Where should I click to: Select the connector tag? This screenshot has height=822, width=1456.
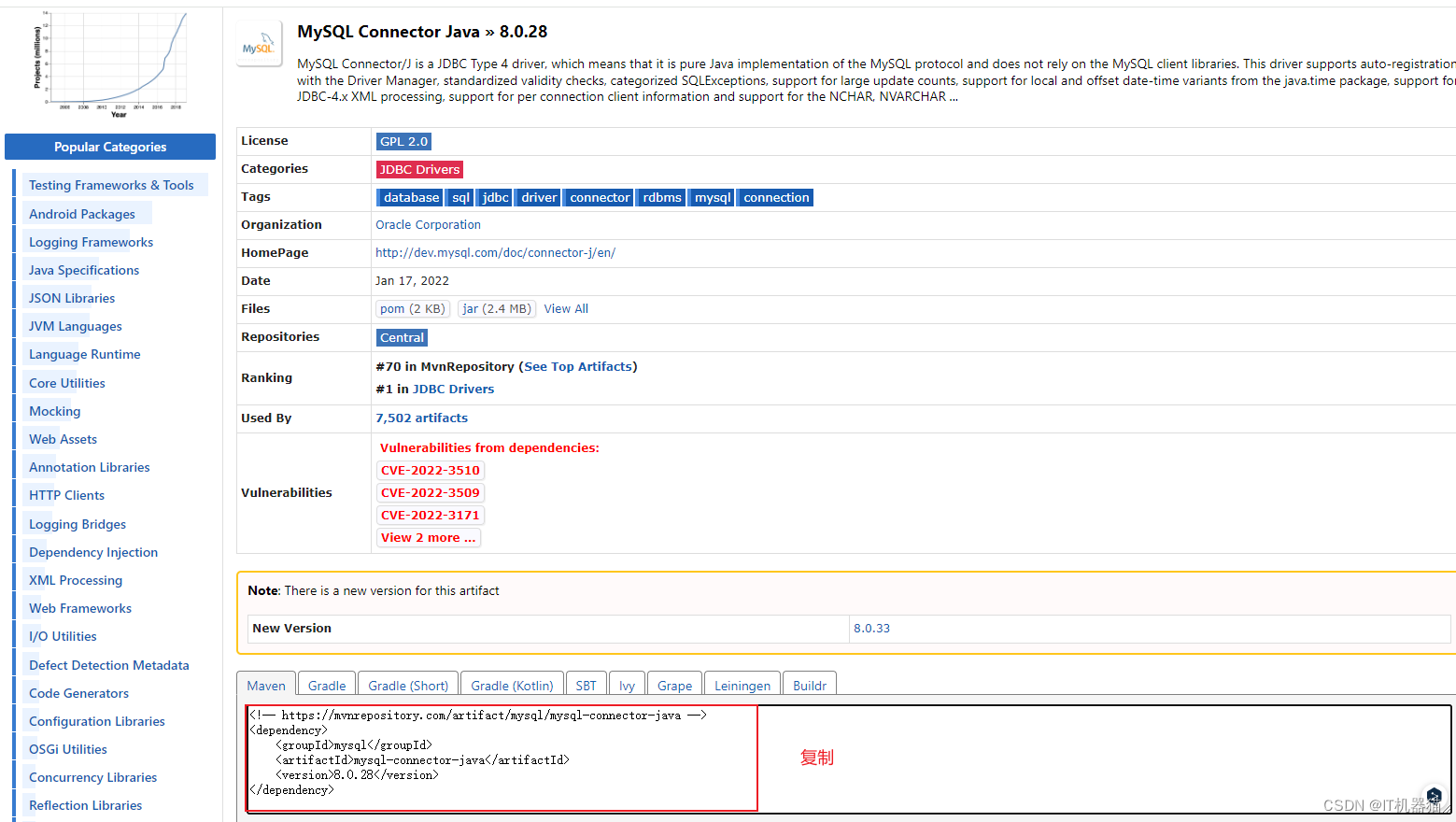[x=600, y=197]
